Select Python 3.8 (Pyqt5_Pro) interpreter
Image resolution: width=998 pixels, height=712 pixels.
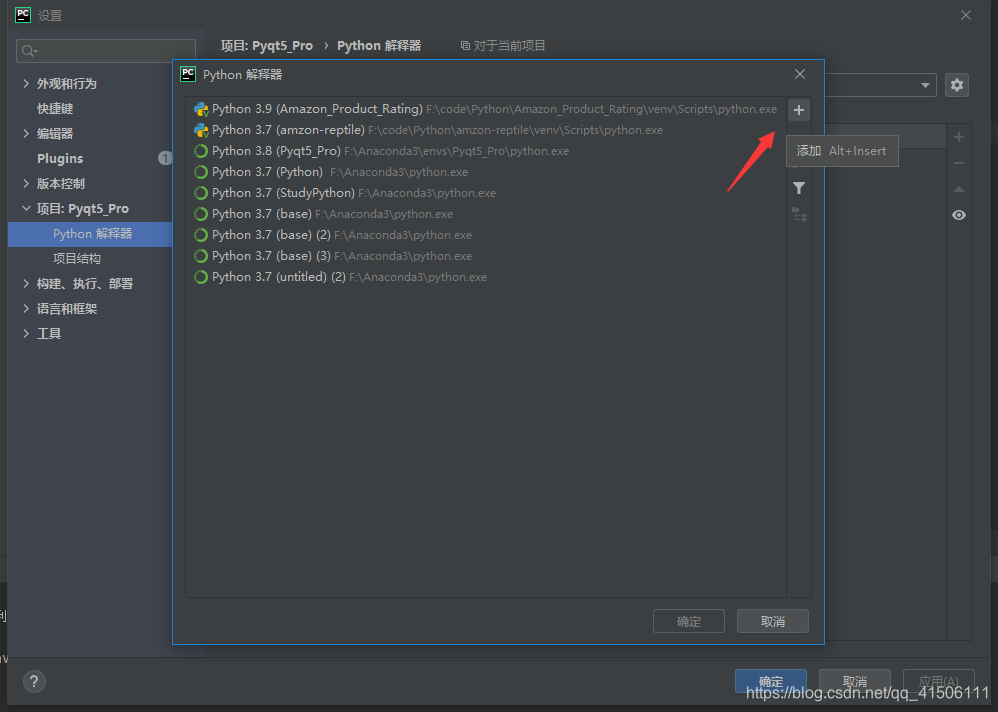click(486, 151)
